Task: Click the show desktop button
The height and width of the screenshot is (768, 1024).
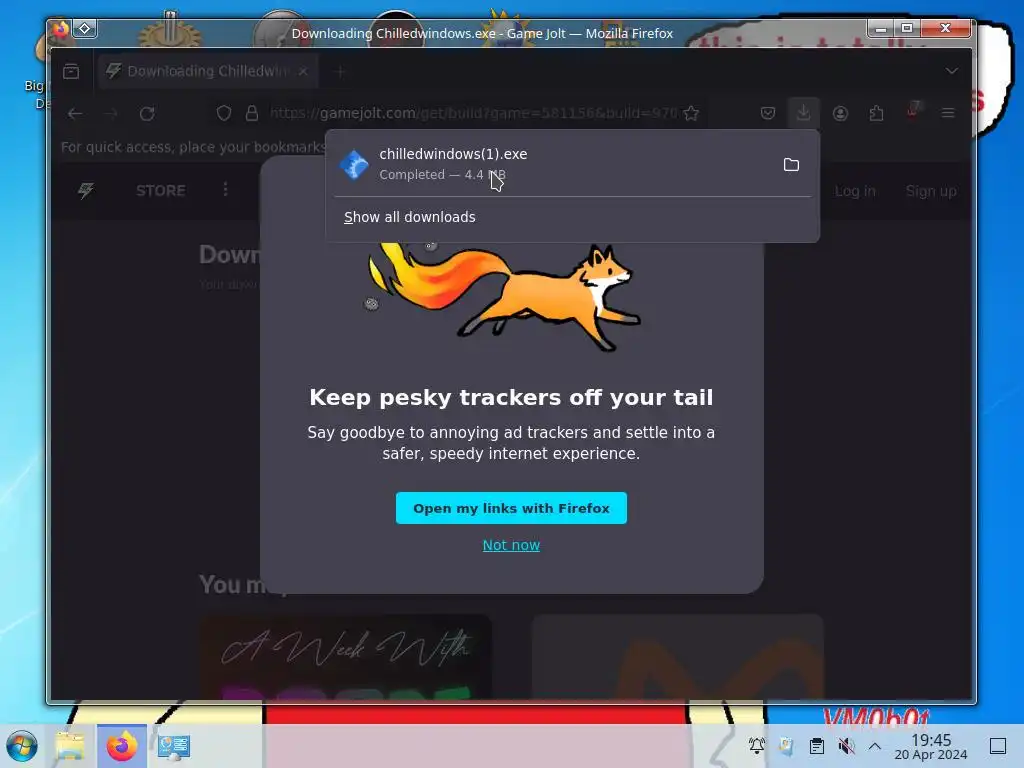Action: [x=998, y=746]
